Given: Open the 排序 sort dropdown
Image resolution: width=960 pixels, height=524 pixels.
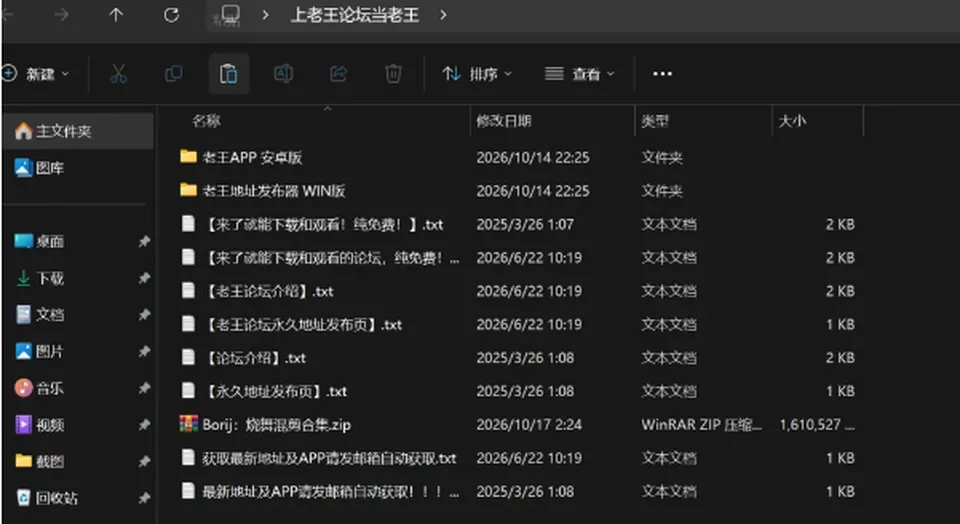Looking at the screenshot, I should pos(477,74).
